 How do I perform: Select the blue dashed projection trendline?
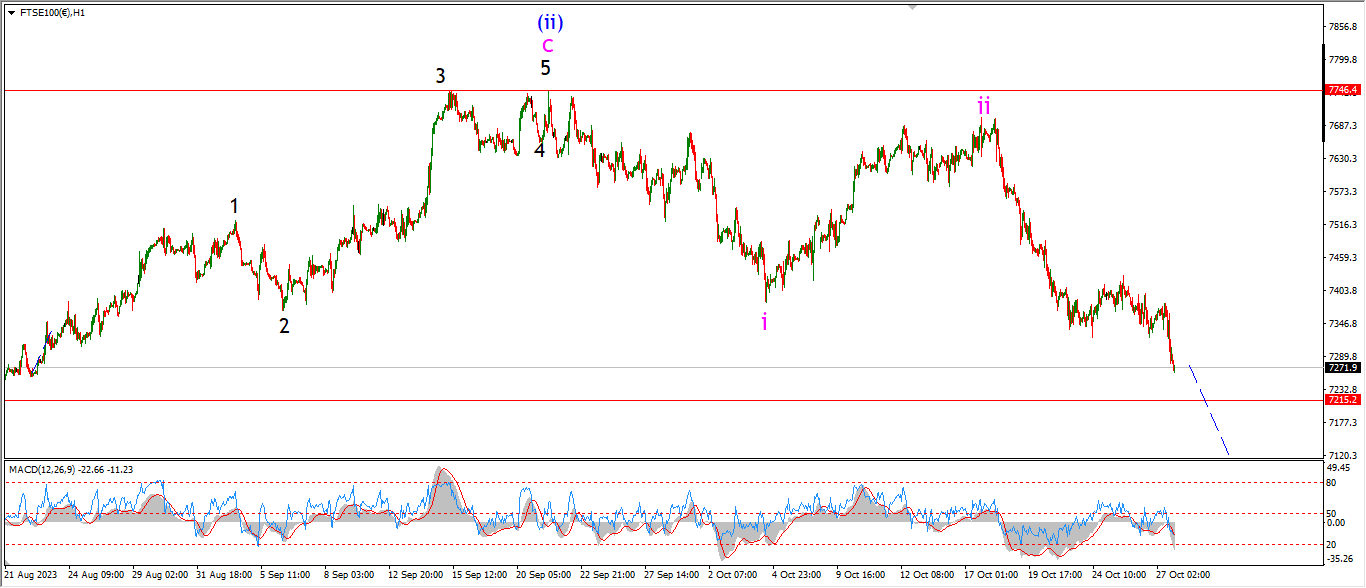pos(1208,411)
